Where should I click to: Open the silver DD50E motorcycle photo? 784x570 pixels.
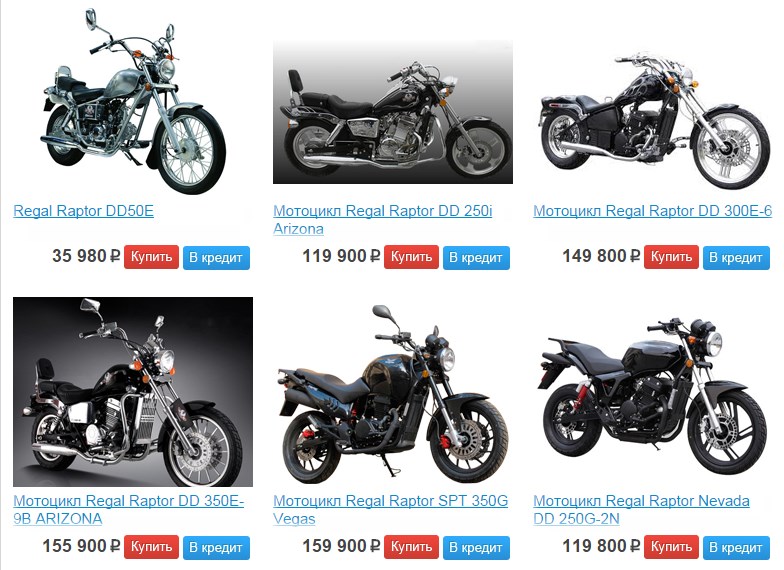tap(133, 102)
